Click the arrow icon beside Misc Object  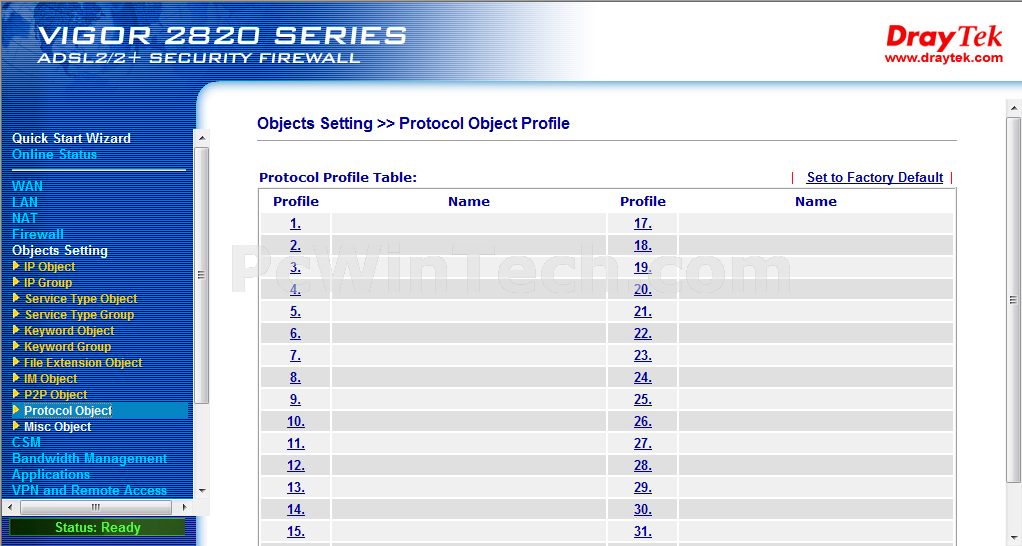tap(16, 425)
